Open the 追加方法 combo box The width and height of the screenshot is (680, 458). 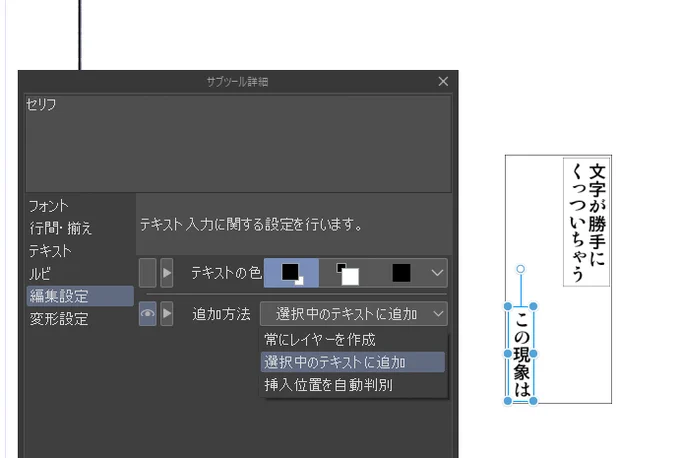[354, 314]
